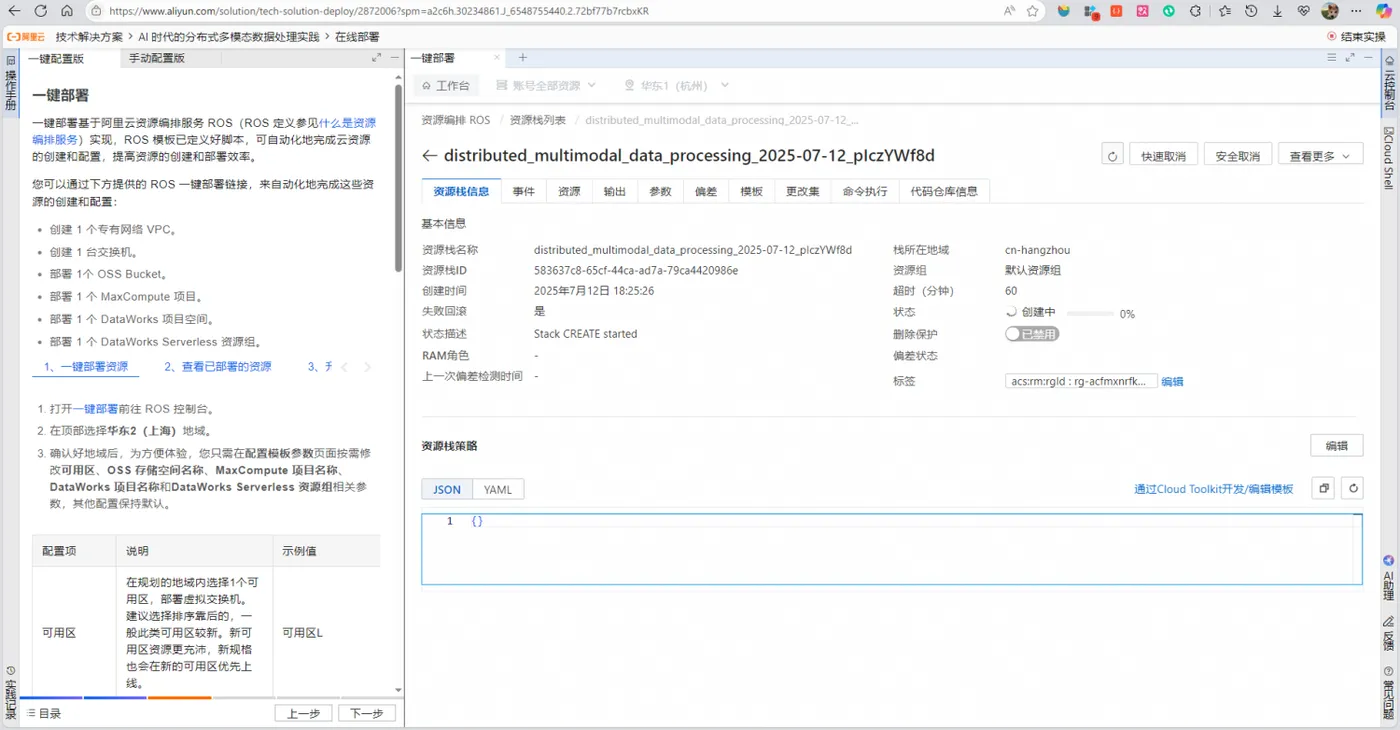
Task: Open the right panel's three-line menu icon
Action: coord(1332,58)
